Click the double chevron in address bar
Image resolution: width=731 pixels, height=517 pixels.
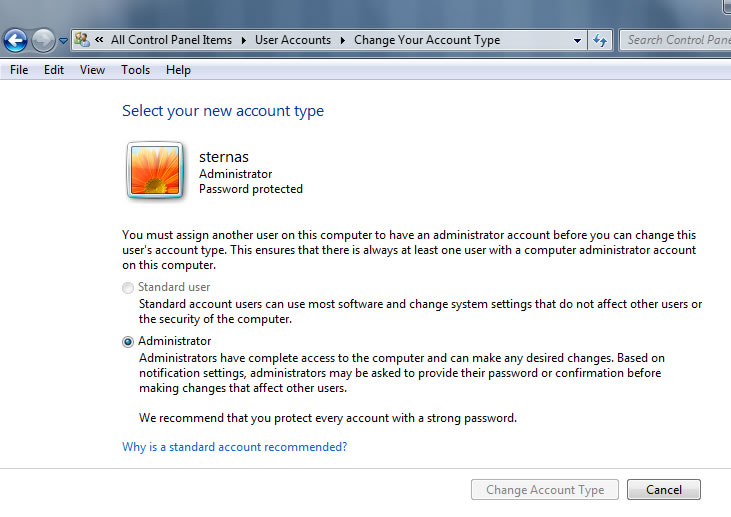pos(99,40)
